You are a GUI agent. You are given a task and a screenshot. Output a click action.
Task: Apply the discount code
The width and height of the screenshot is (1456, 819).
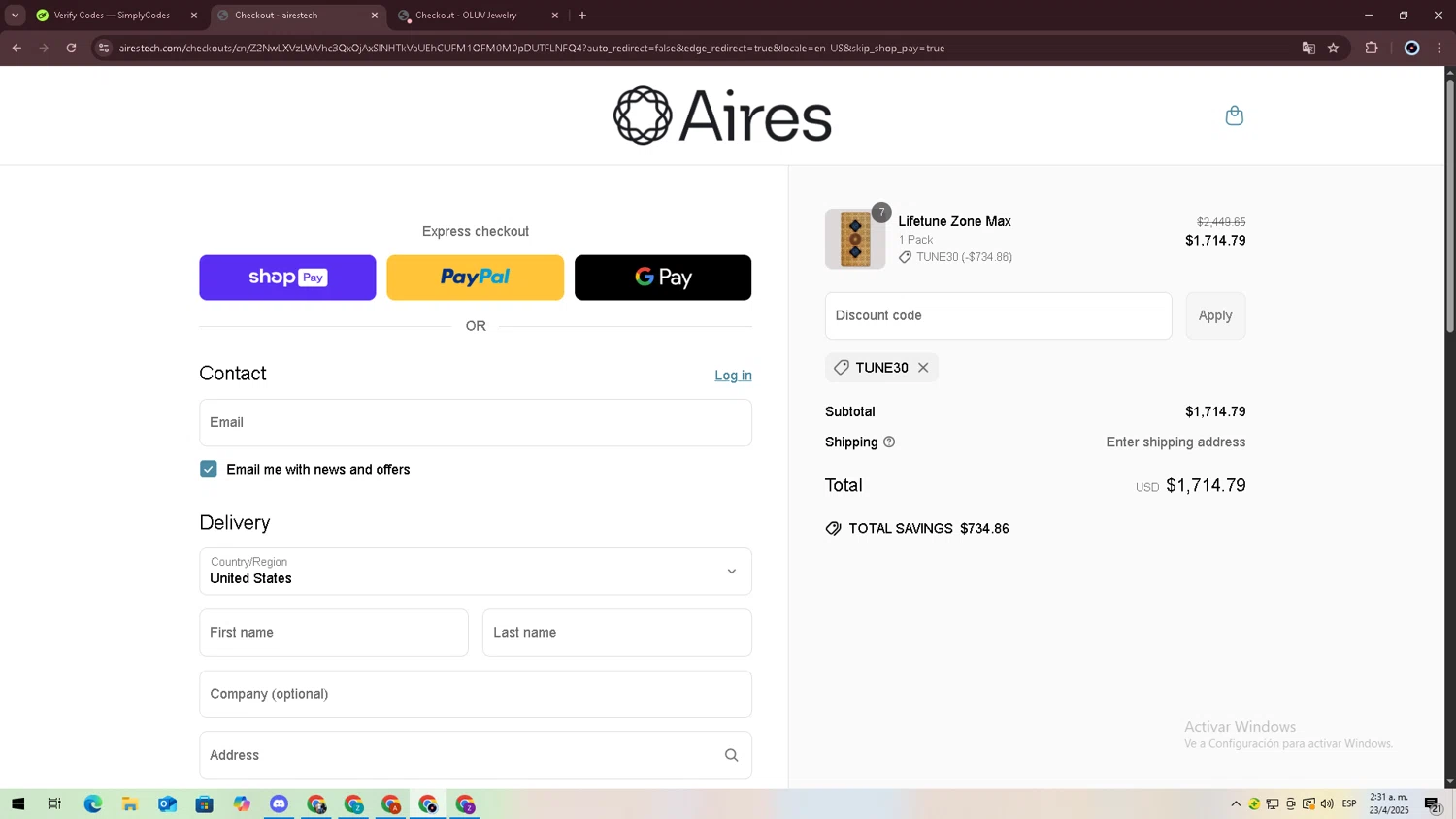[1215, 315]
